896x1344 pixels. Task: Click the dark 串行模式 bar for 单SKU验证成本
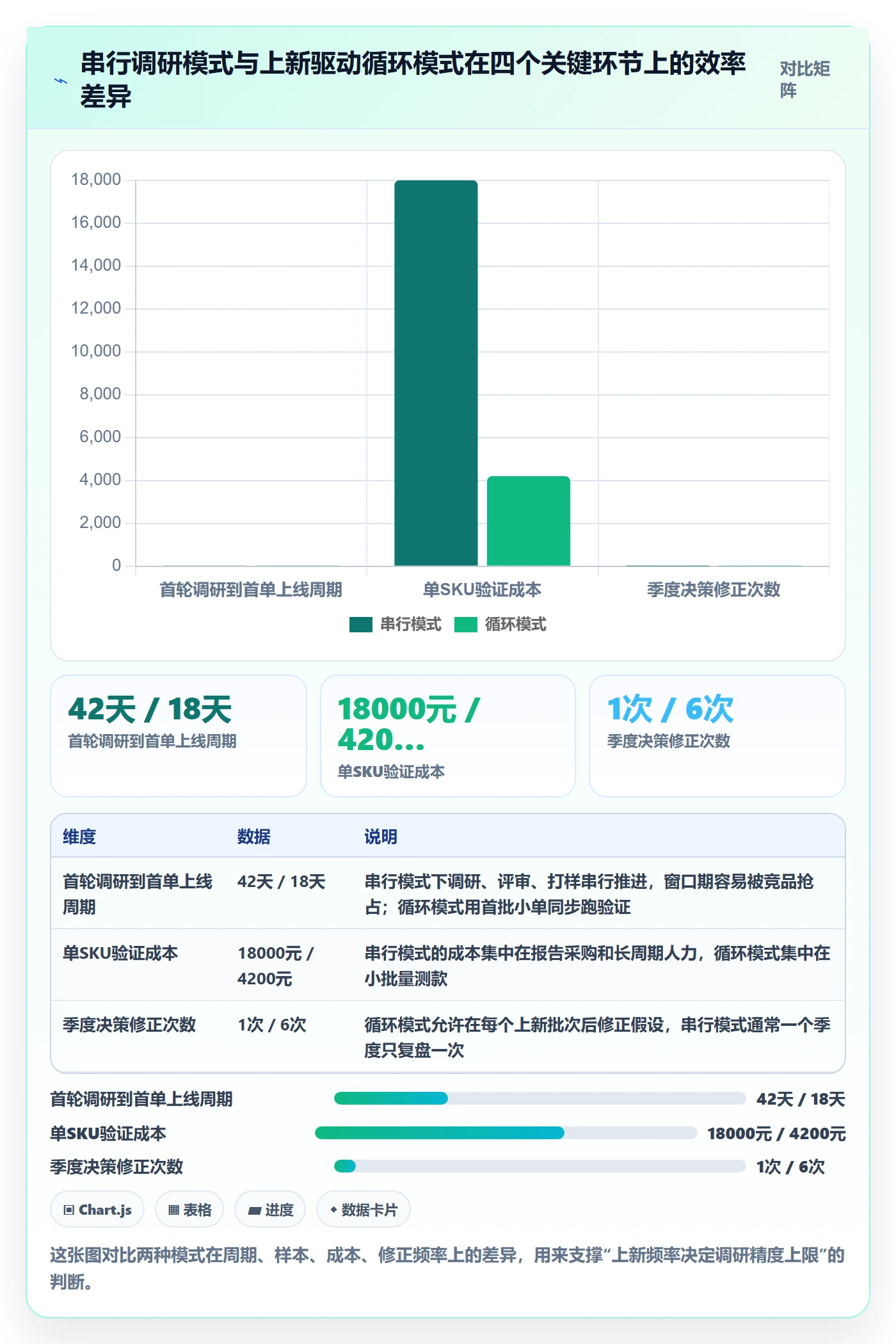click(x=436, y=373)
